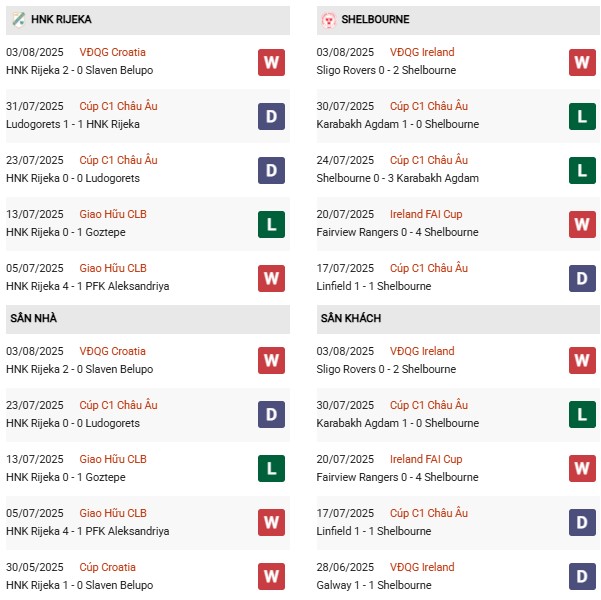601x600 pixels.
Task: Open the Ireland FAI Cup link in top list
Action: point(426,214)
